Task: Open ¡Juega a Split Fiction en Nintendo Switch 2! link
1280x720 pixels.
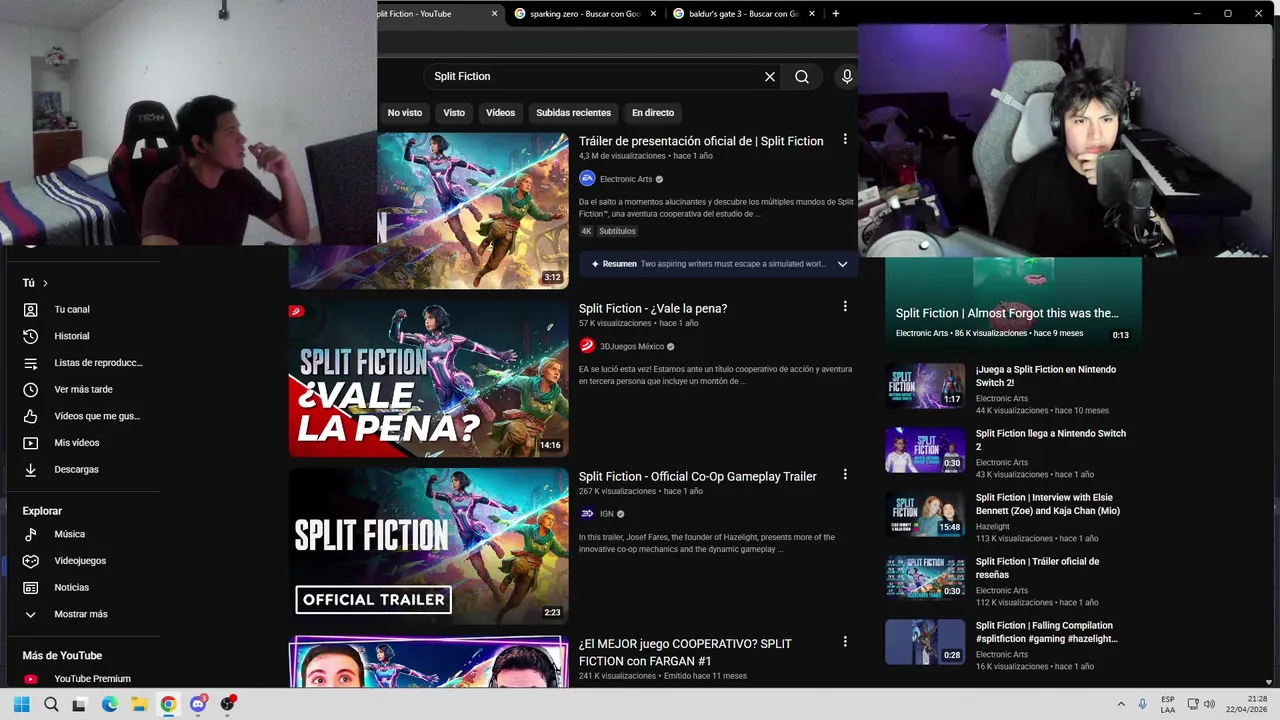Action: (1046, 376)
